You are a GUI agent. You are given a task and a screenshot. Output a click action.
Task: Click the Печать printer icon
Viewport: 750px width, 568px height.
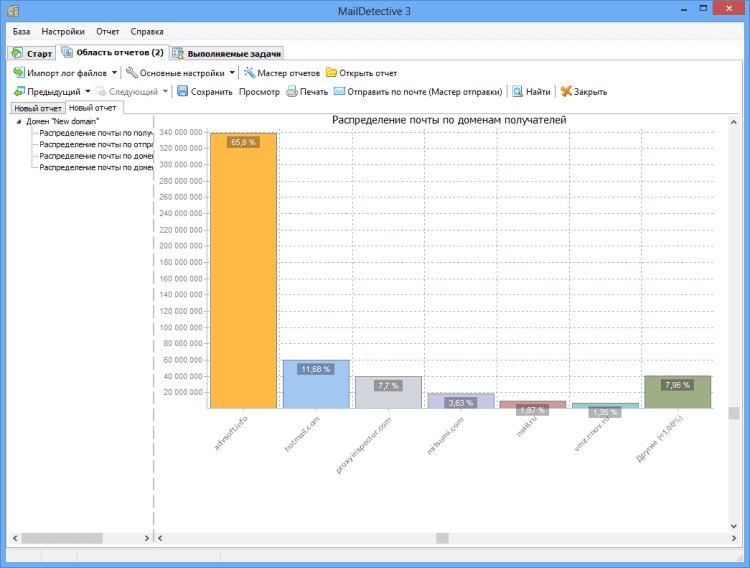[292, 91]
